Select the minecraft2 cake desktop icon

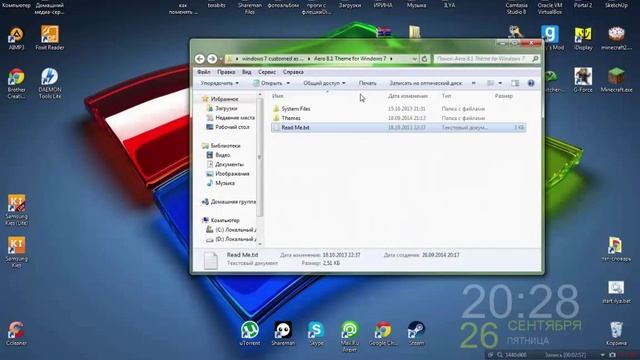616,38
